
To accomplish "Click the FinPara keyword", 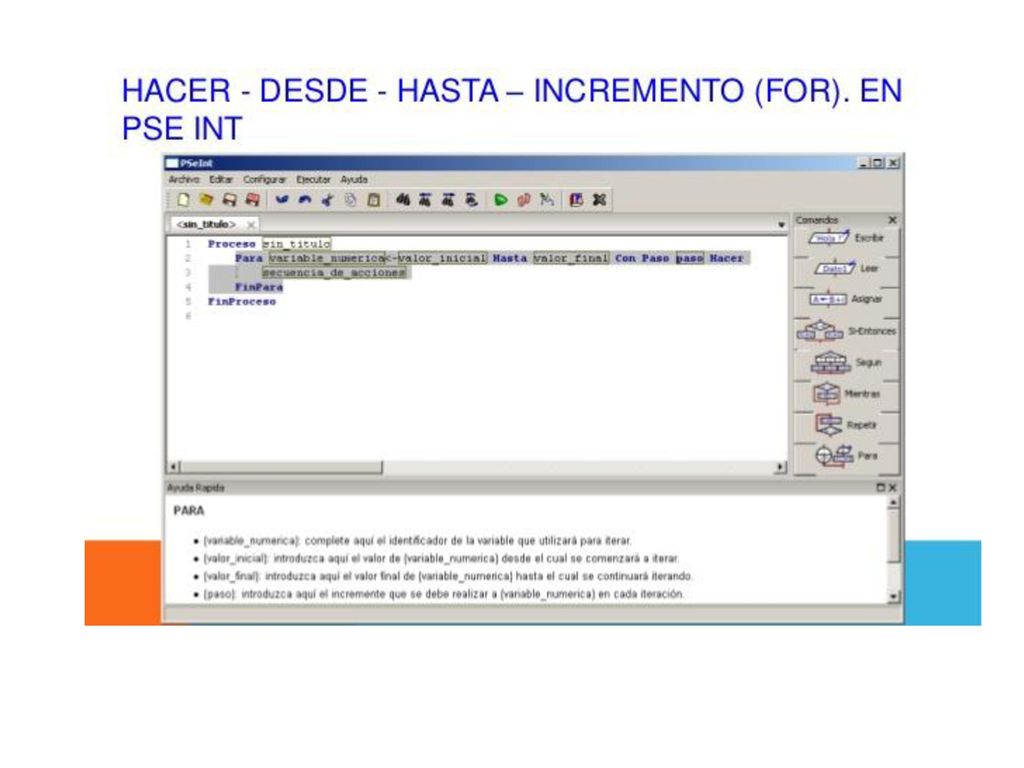I will [259, 287].
